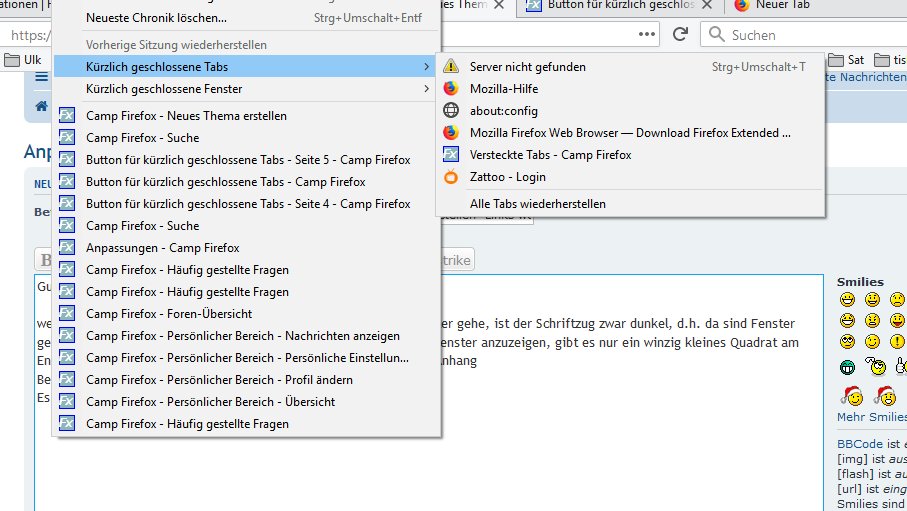Open history entry Camp Firefox - Foren-Übersicht
Image resolution: width=907 pixels, height=511 pixels.
pos(247,314)
